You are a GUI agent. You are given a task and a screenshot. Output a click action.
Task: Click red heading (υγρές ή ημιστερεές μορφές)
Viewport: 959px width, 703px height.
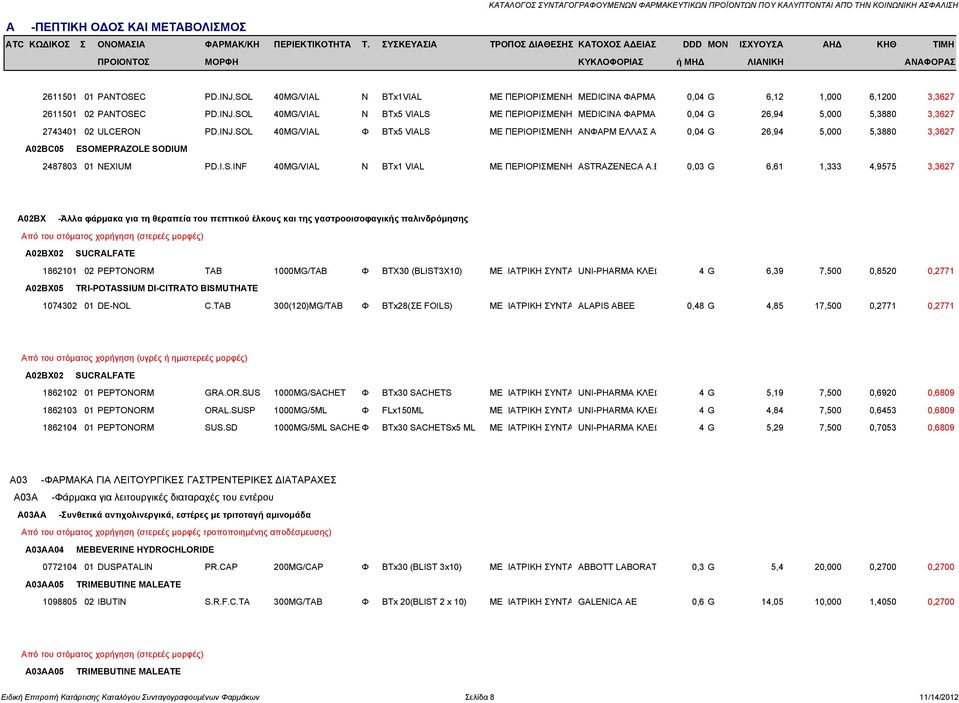click(x=134, y=358)
